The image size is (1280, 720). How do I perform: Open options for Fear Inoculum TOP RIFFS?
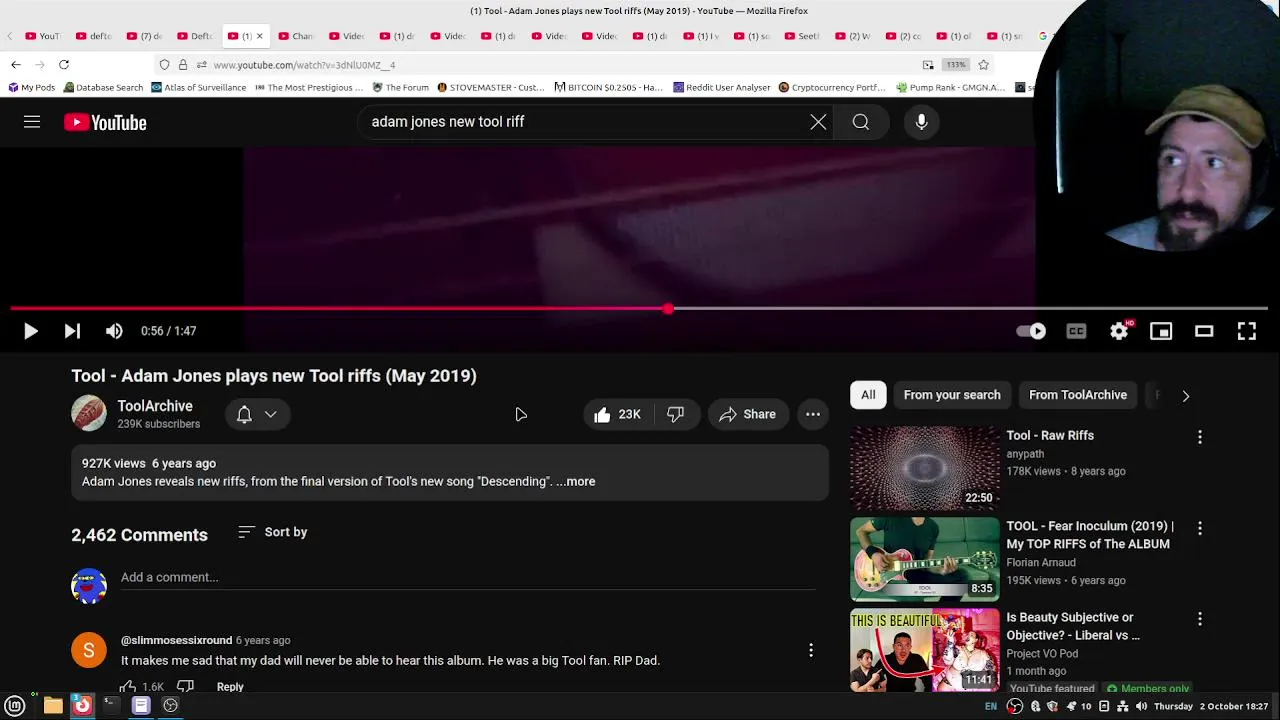click(x=1200, y=528)
